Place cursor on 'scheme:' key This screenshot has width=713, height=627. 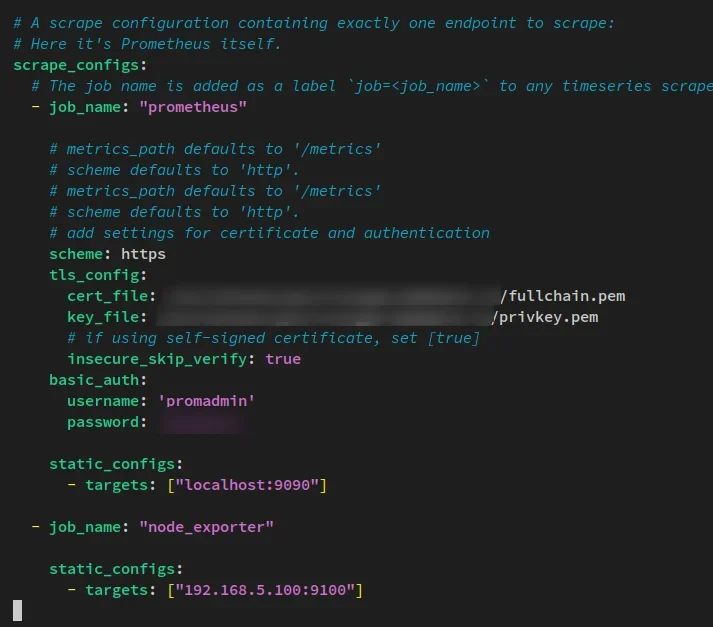[80, 254]
